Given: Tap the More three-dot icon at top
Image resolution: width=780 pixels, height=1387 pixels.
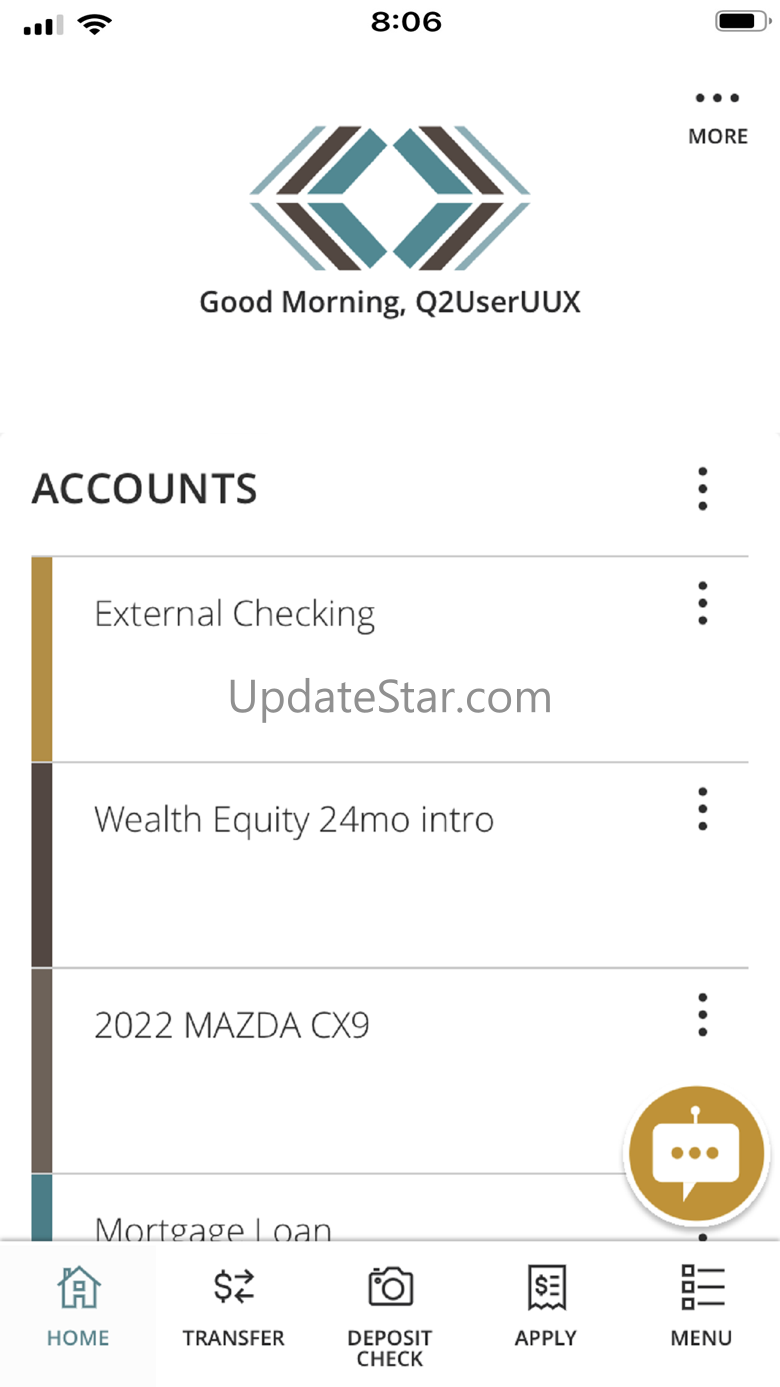Looking at the screenshot, I should (718, 98).
